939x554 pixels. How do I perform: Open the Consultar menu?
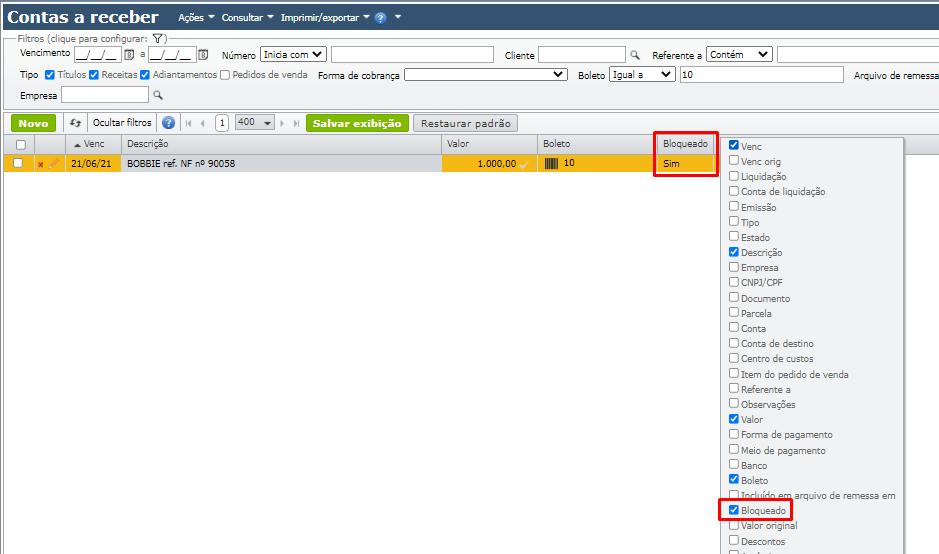coord(247,18)
